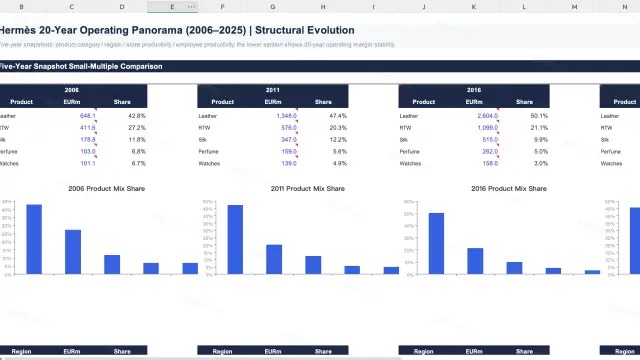Open the column E options ellipsis icon

191,7
